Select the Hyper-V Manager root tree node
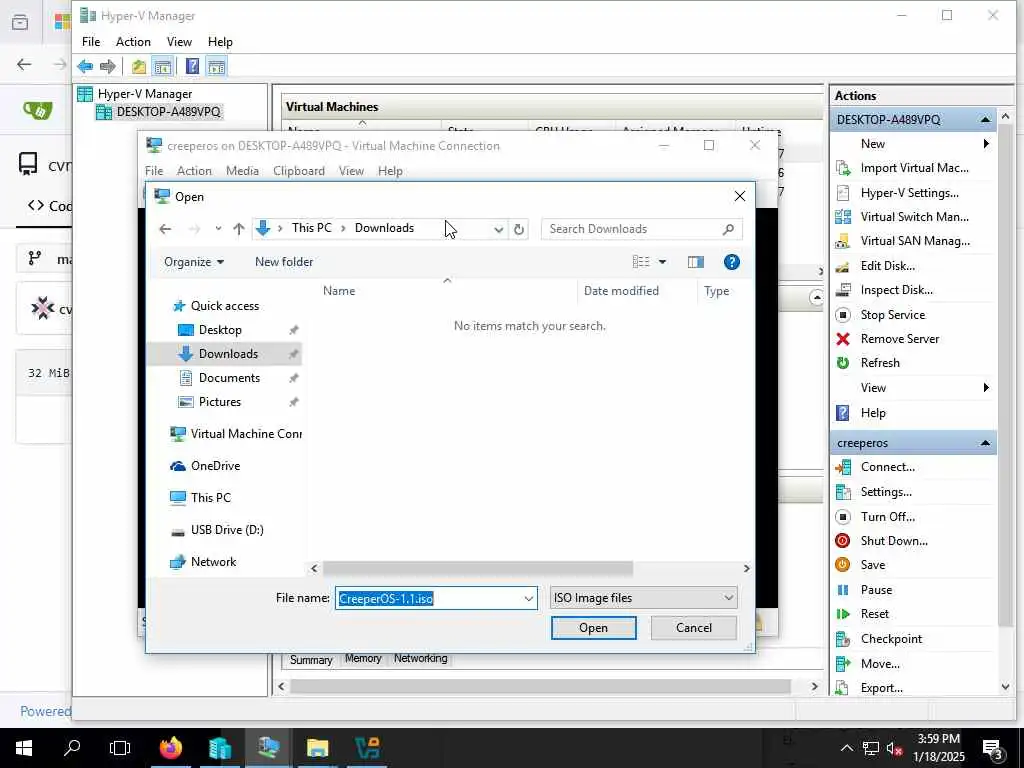The height and width of the screenshot is (768, 1024). pos(144,93)
